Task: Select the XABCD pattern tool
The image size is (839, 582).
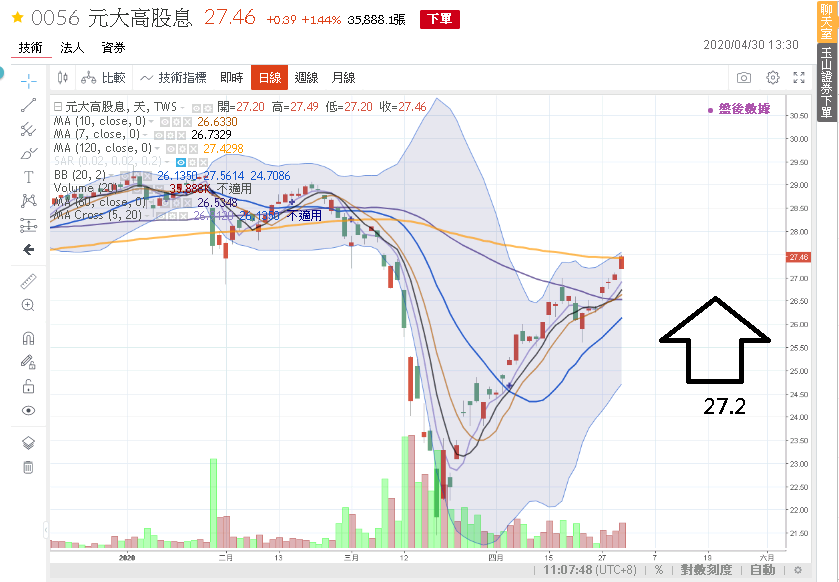Action: pos(28,201)
